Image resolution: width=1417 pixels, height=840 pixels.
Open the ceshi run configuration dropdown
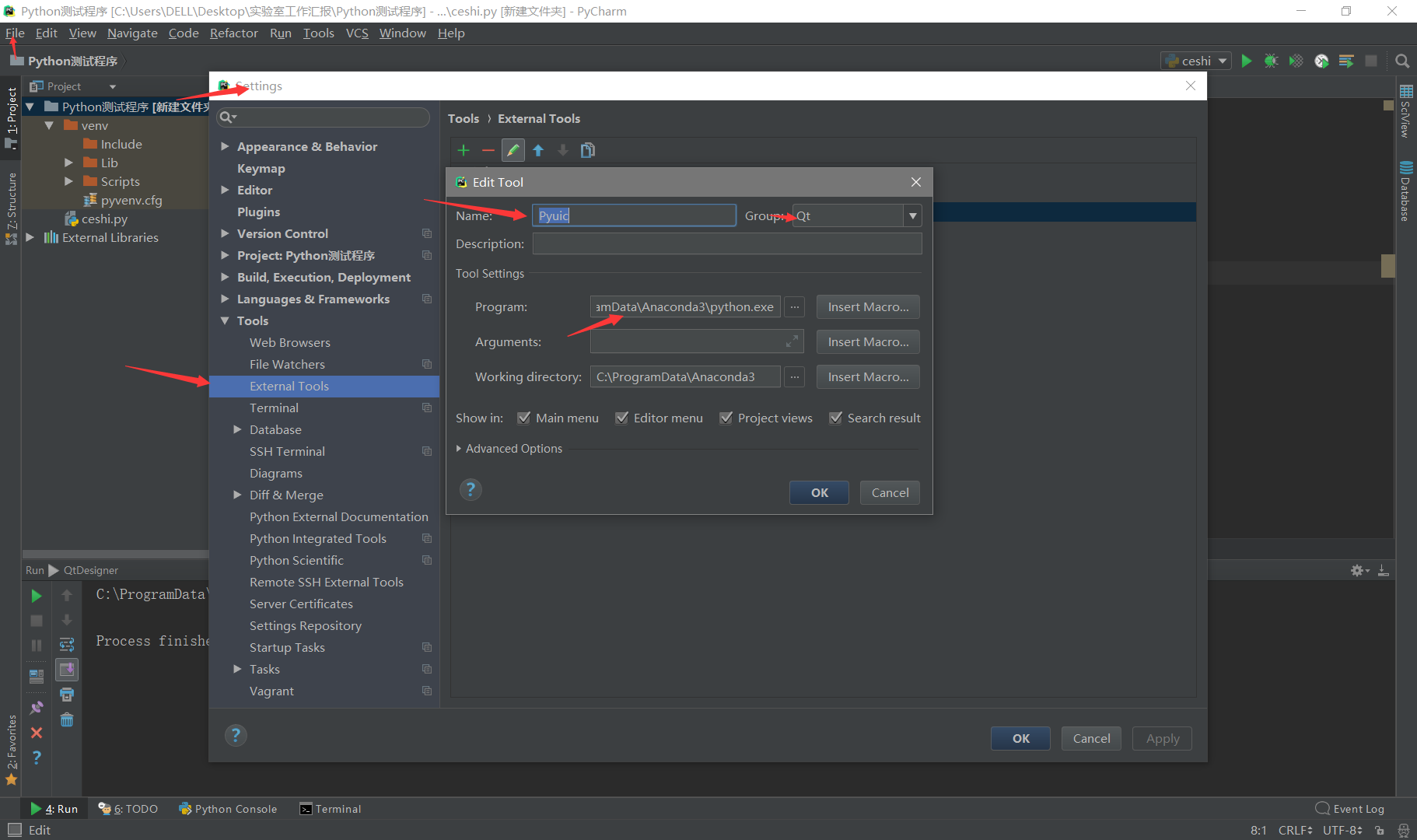tap(1196, 61)
